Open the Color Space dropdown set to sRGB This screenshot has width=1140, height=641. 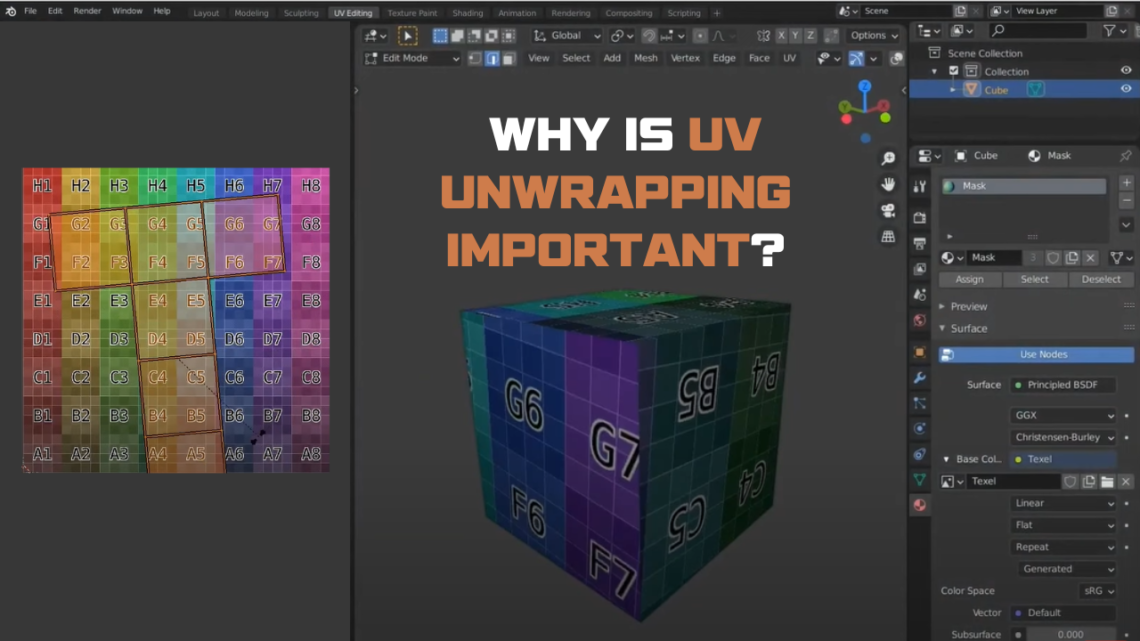click(1097, 590)
